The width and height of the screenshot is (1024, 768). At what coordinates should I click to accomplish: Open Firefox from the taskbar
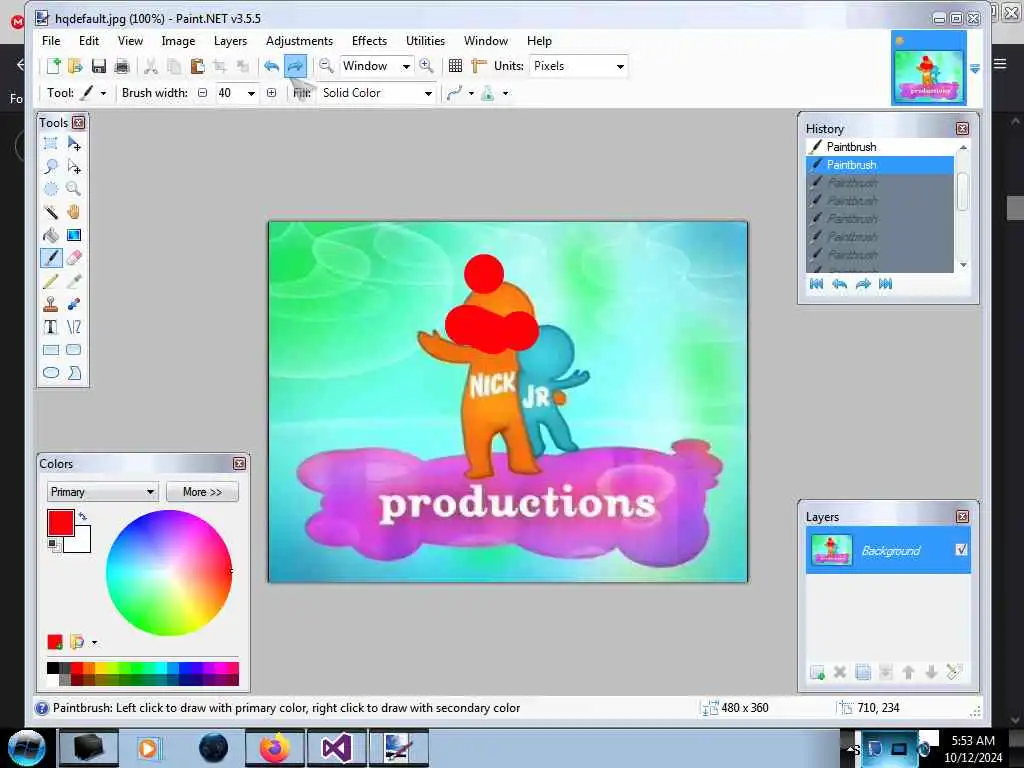click(275, 747)
